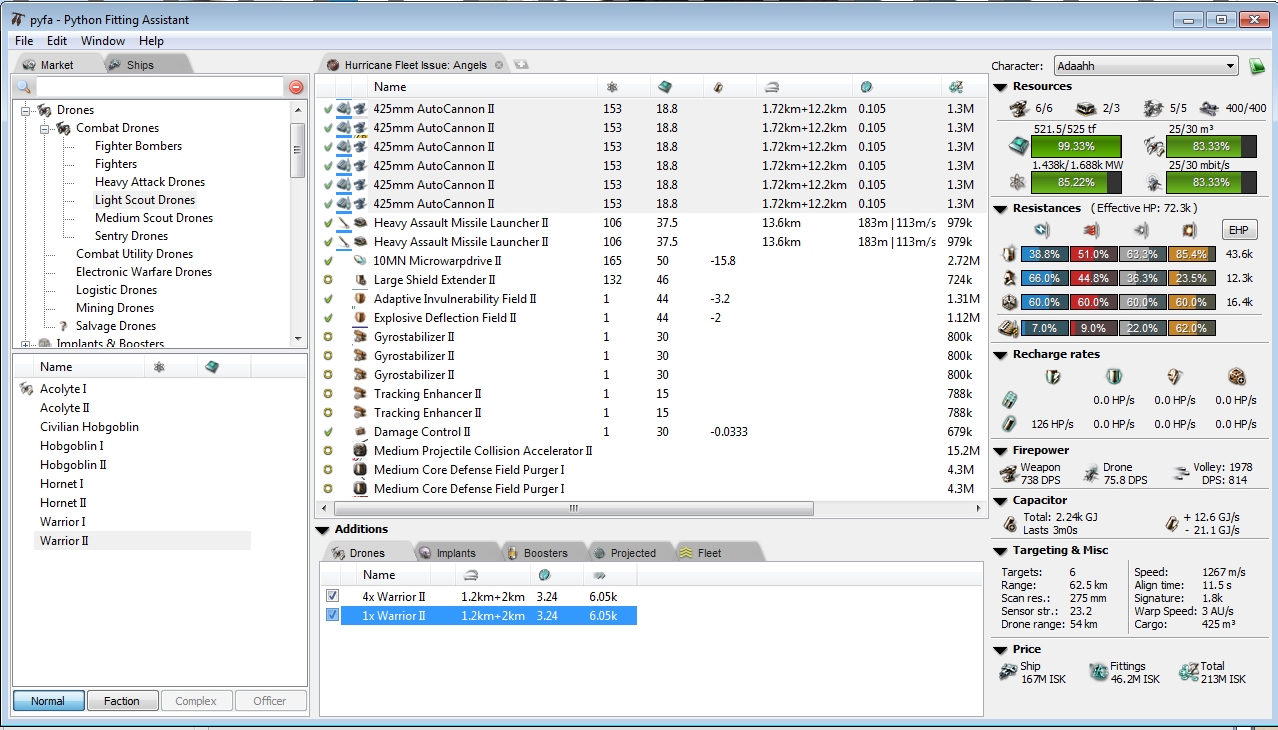The height and width of the screenshot is (730, 1278).
Task: Click the Medium Projectile Collision Accelerator II icon
Action: tap(360, 451)
